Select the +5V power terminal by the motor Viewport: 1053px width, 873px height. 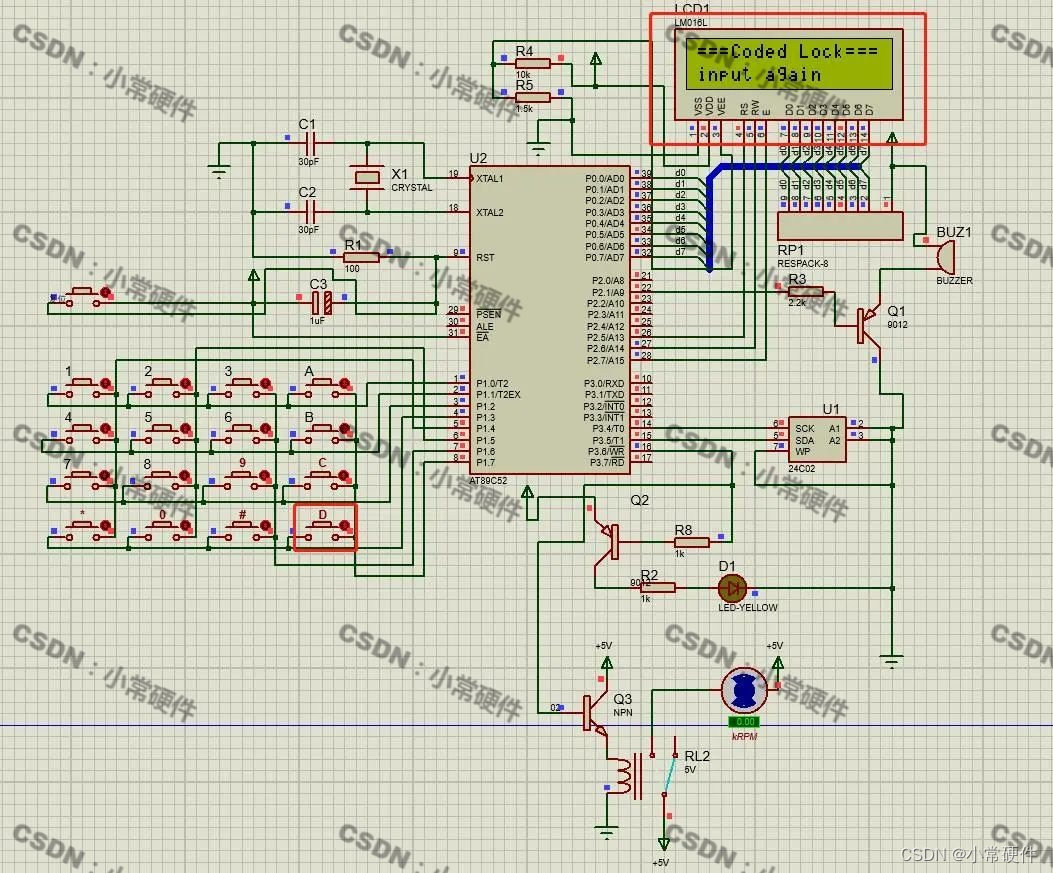click(x=777, y=663)
